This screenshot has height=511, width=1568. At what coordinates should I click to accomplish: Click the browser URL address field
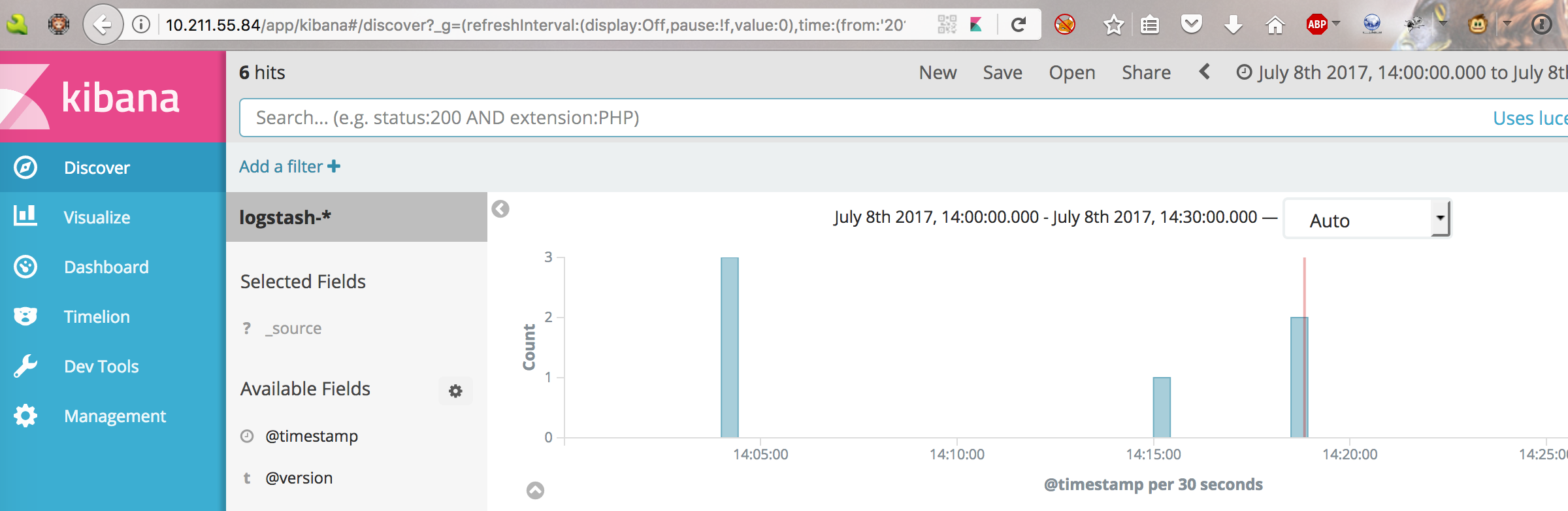point(536,25)
